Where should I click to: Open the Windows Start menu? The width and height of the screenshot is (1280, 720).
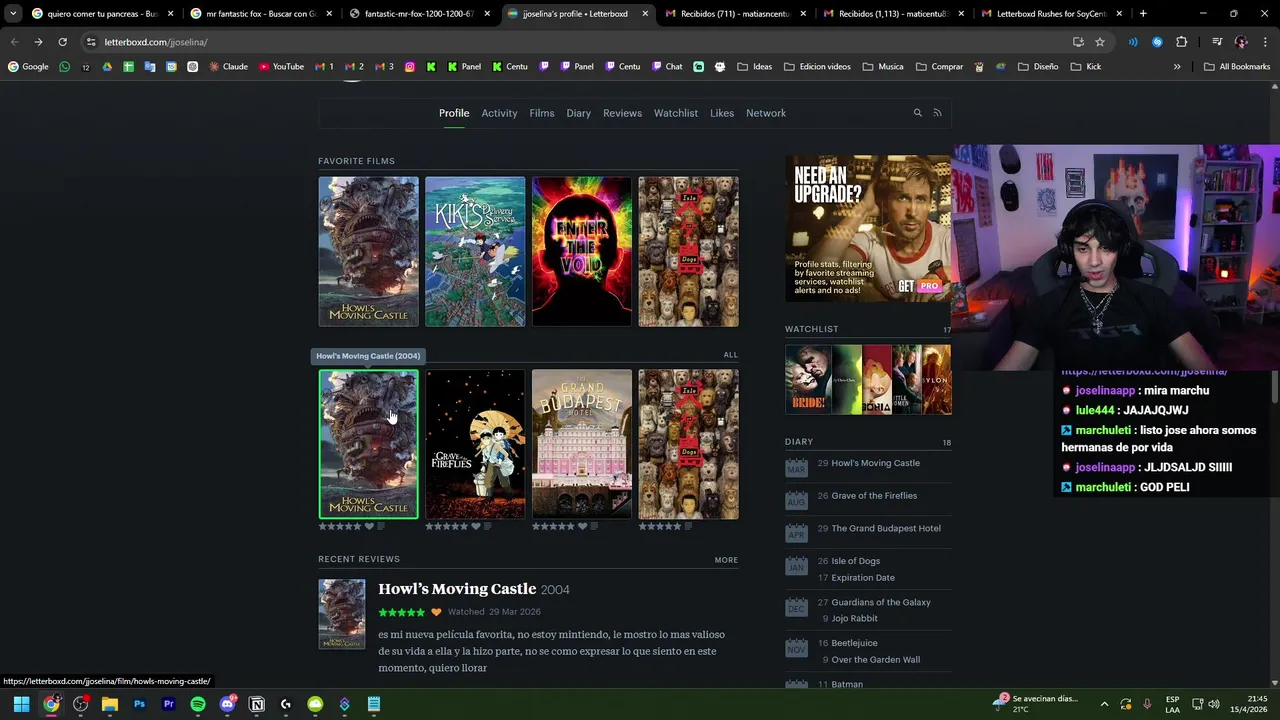tap(21, 704)
